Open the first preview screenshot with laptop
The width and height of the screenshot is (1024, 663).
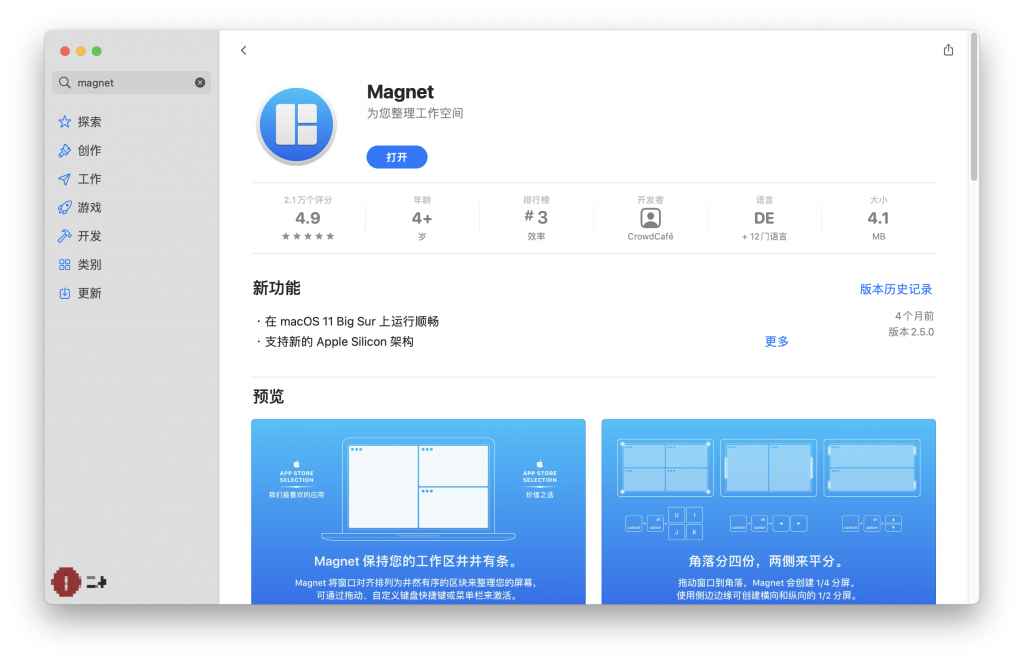coord(419,511)
